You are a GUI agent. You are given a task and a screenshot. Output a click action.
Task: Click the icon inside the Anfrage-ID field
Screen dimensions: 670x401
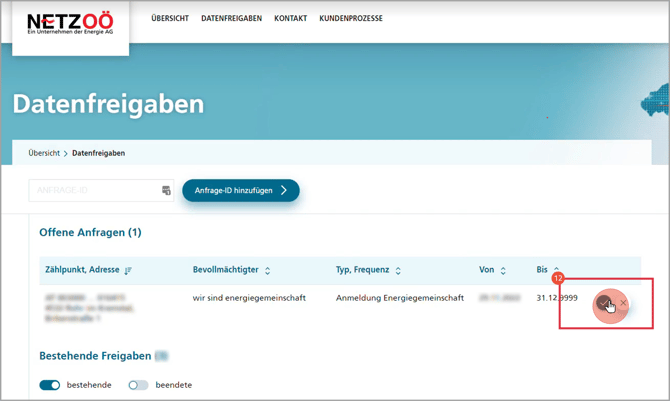click(166, 190)
